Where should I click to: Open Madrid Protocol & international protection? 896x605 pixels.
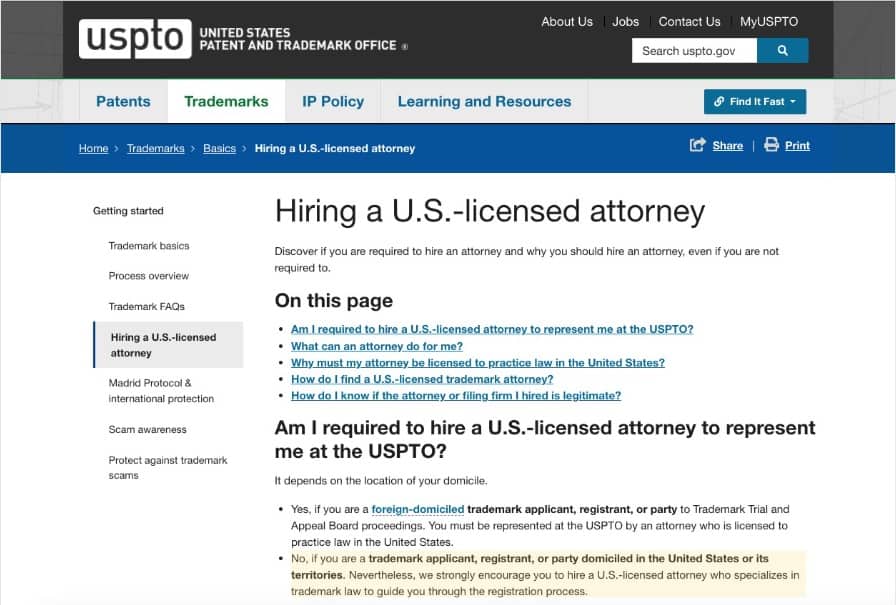161,391
